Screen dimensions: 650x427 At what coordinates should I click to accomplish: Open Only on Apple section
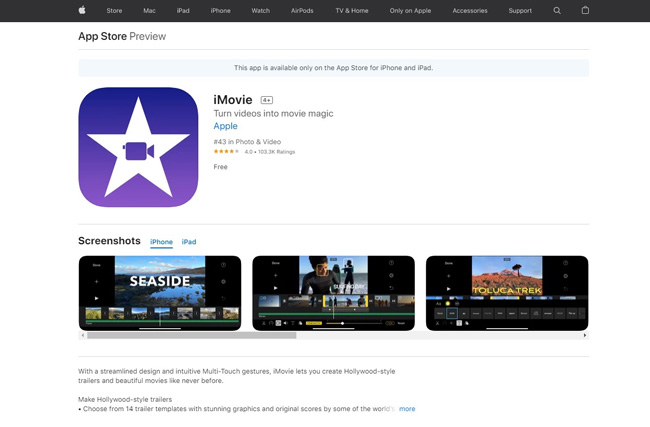coord(410,11)
